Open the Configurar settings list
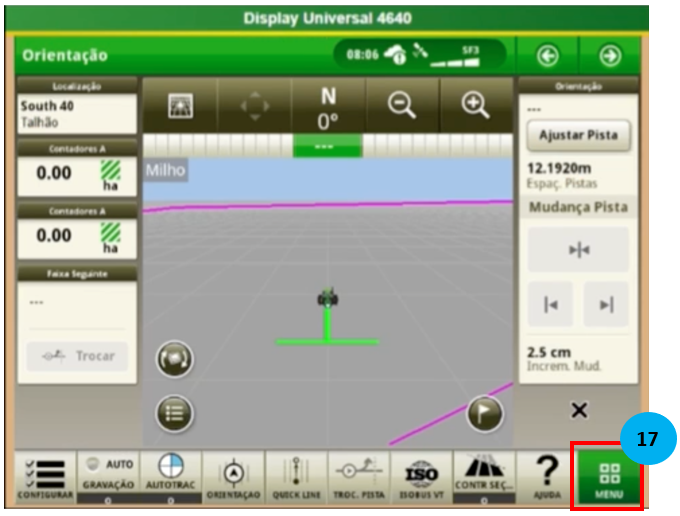This screenshot has width=680, height=516. (x=43, y=476)
